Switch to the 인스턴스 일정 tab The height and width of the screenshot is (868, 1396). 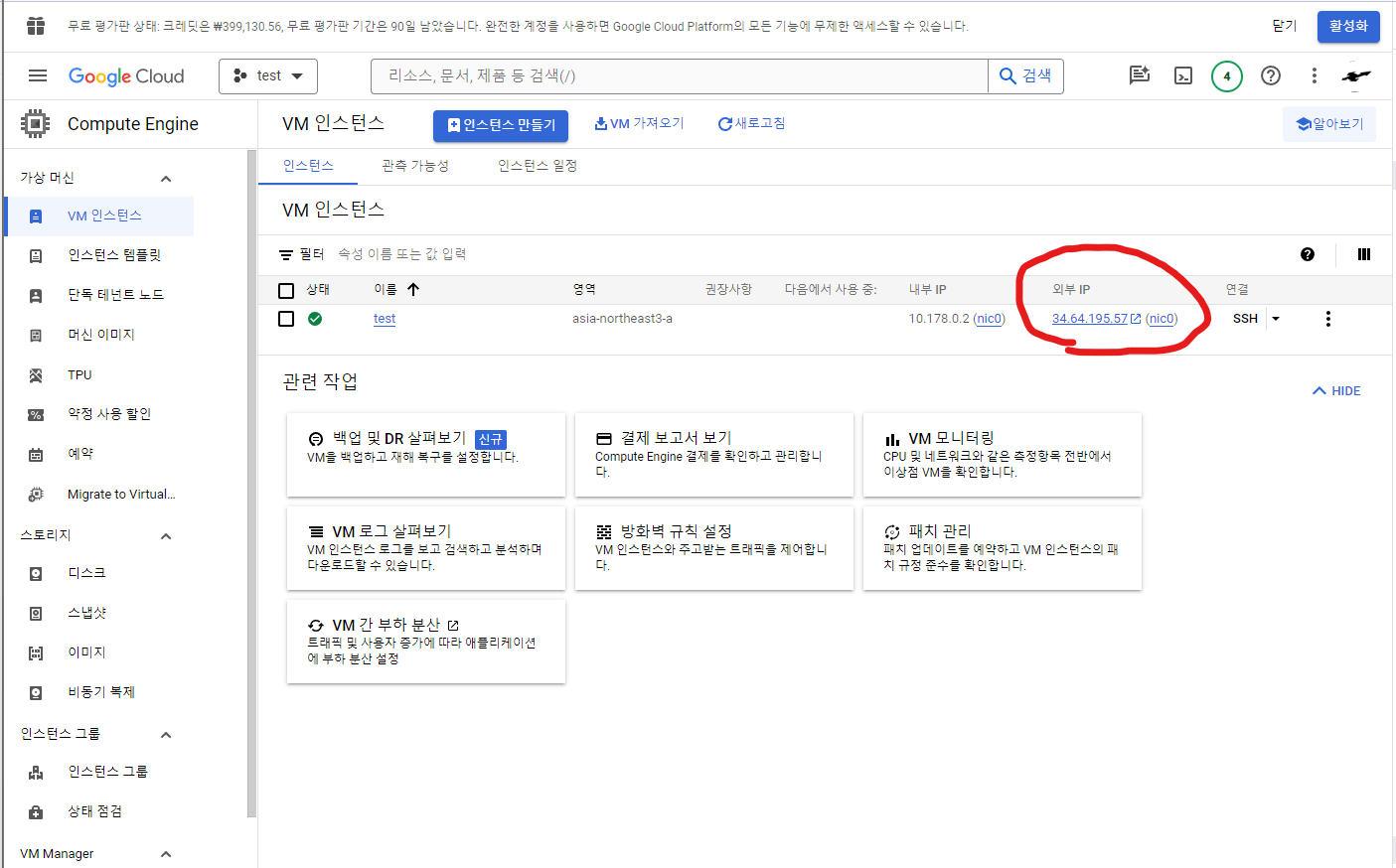(538, 166)
